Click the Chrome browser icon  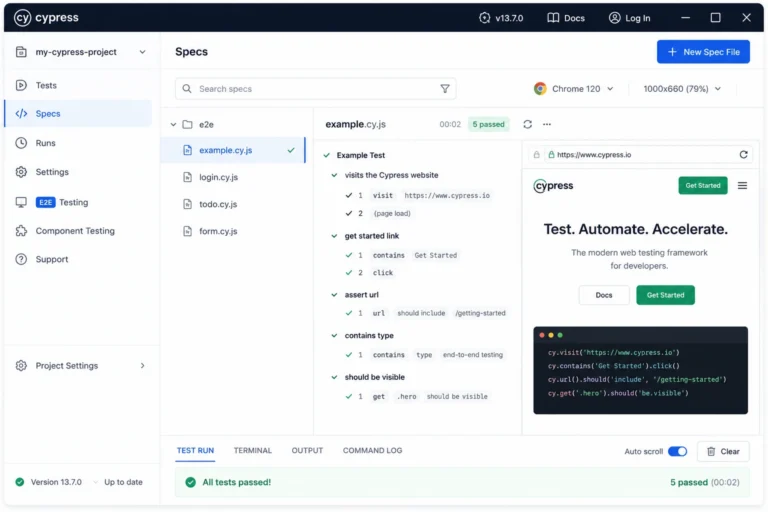[540, 89]
